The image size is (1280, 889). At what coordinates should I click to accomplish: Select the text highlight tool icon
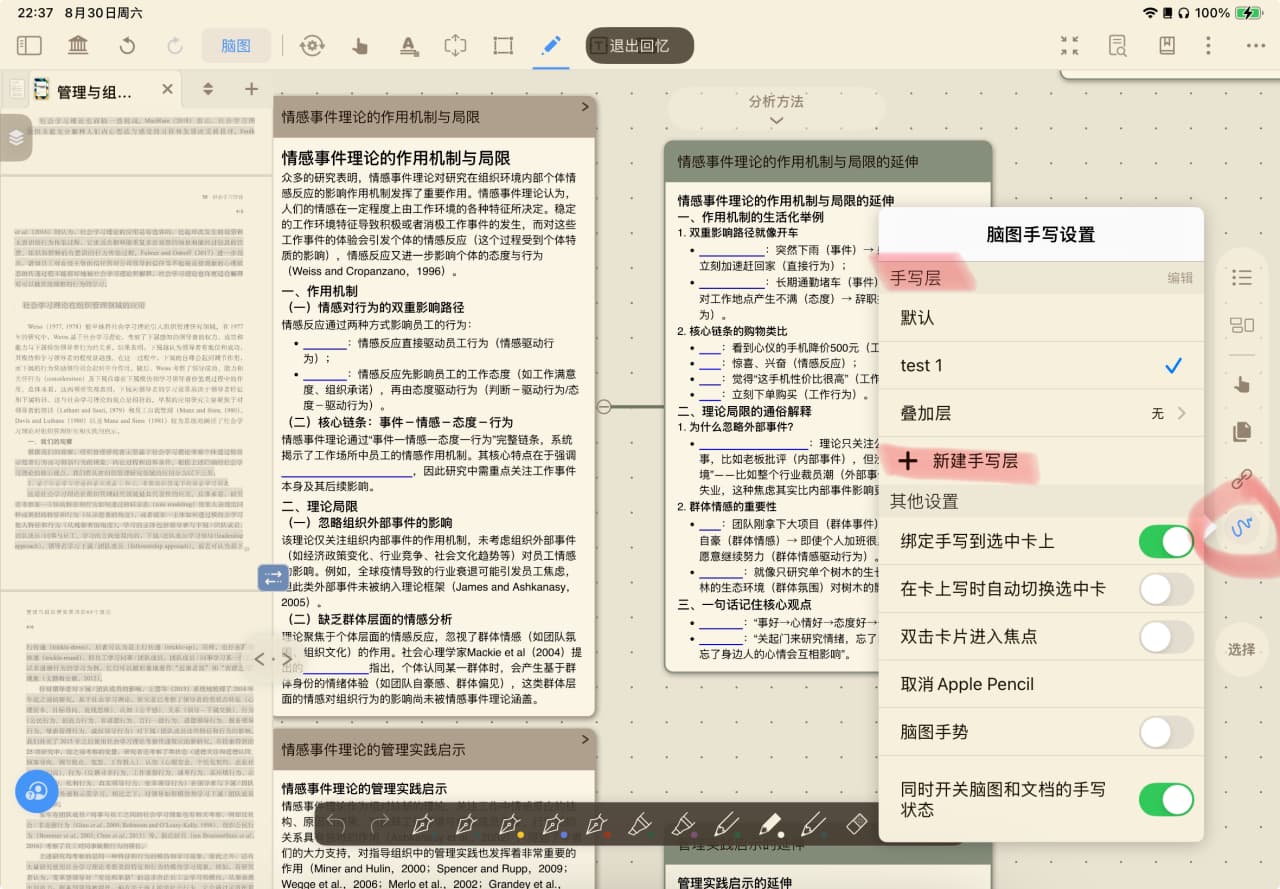[x=408, y=45]
